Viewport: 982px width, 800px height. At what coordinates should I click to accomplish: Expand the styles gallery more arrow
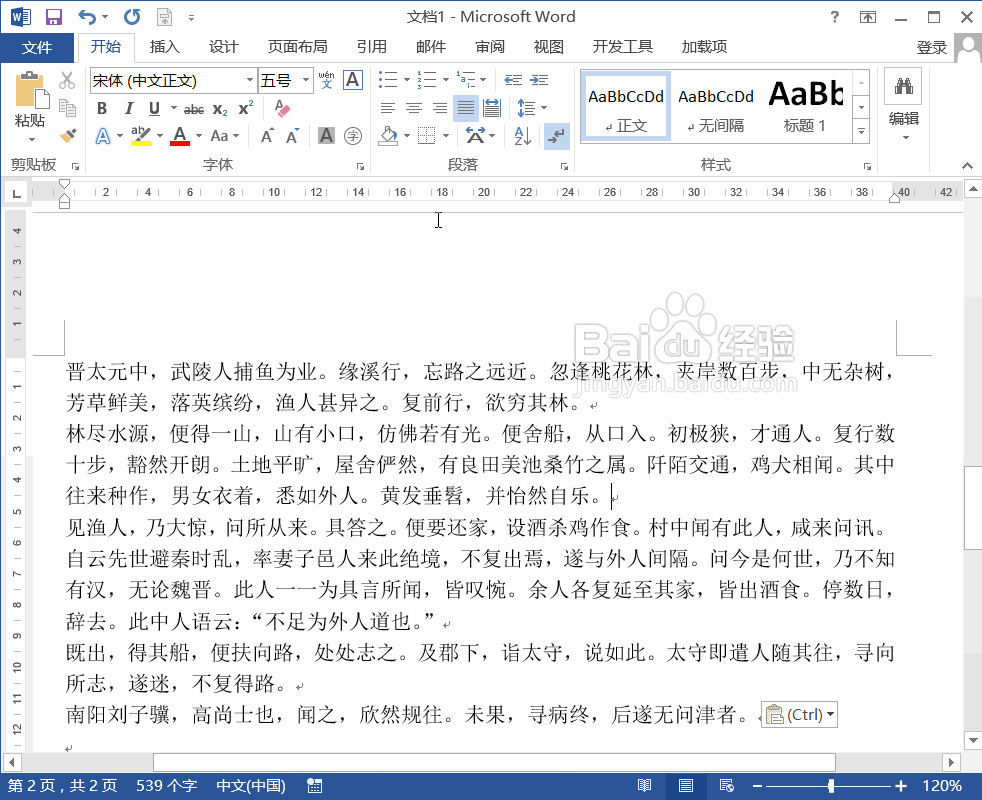tap(862, 132)
